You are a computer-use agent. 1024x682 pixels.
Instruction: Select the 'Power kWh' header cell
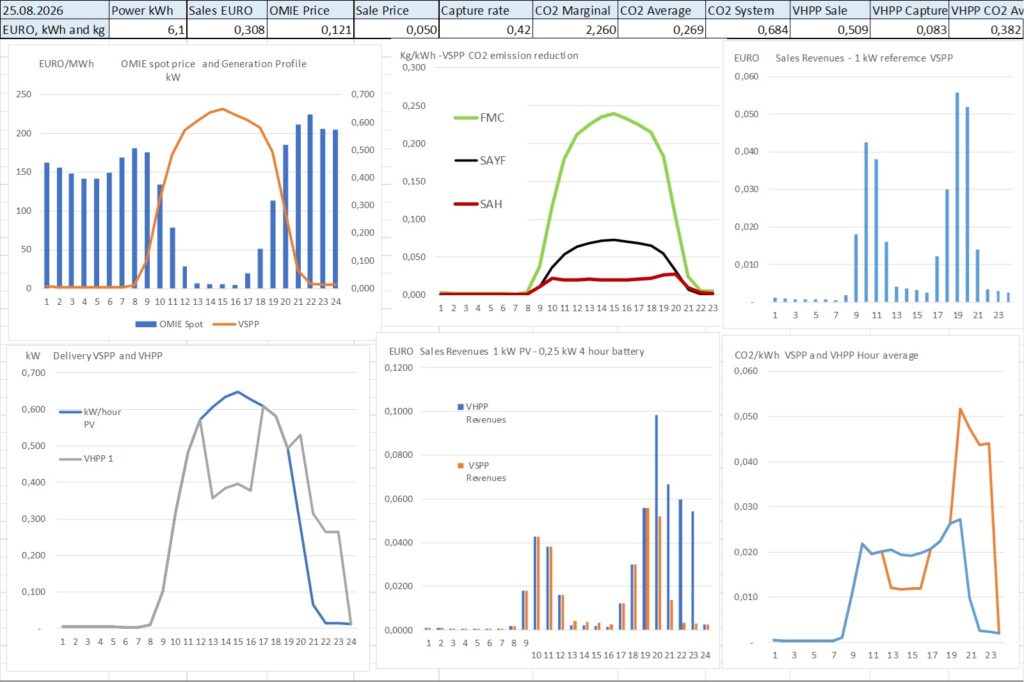click(148, 10)
